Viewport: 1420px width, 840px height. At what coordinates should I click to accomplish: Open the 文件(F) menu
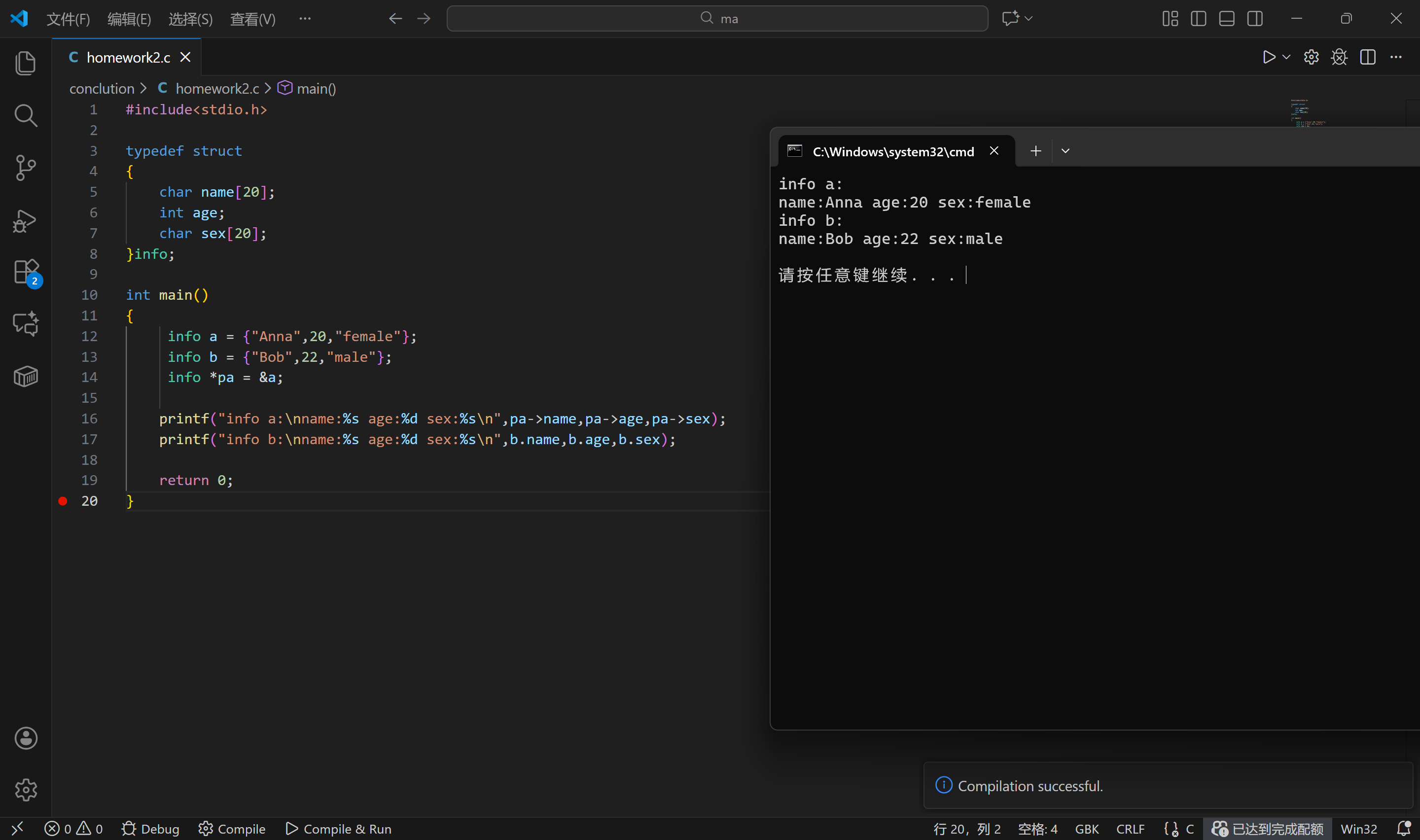[68, 19]
